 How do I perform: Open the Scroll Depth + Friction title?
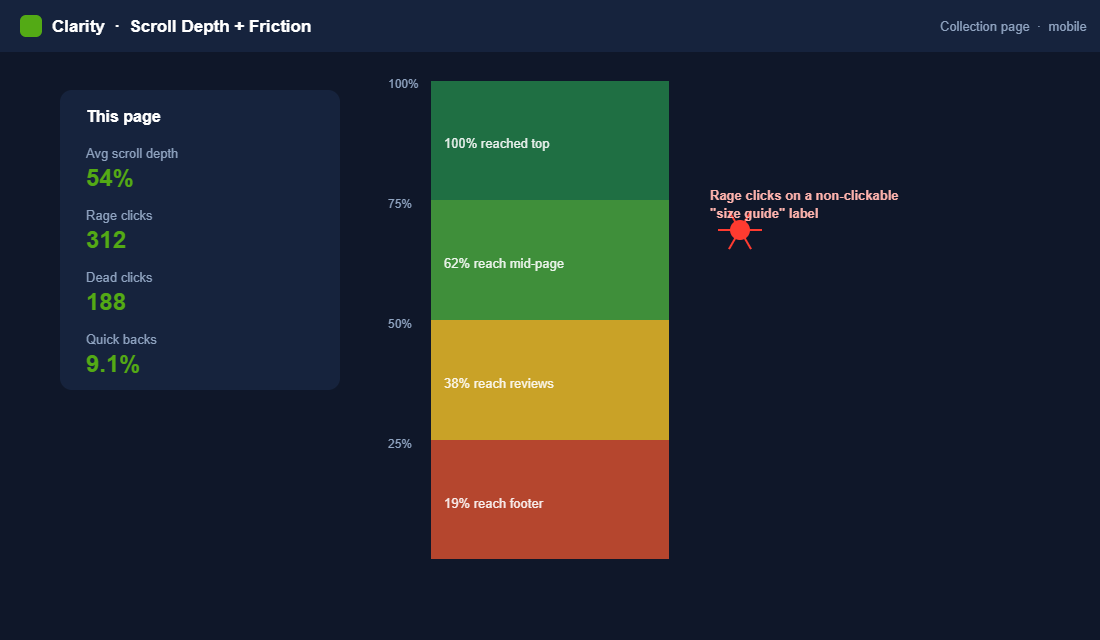tap(220, 26)
